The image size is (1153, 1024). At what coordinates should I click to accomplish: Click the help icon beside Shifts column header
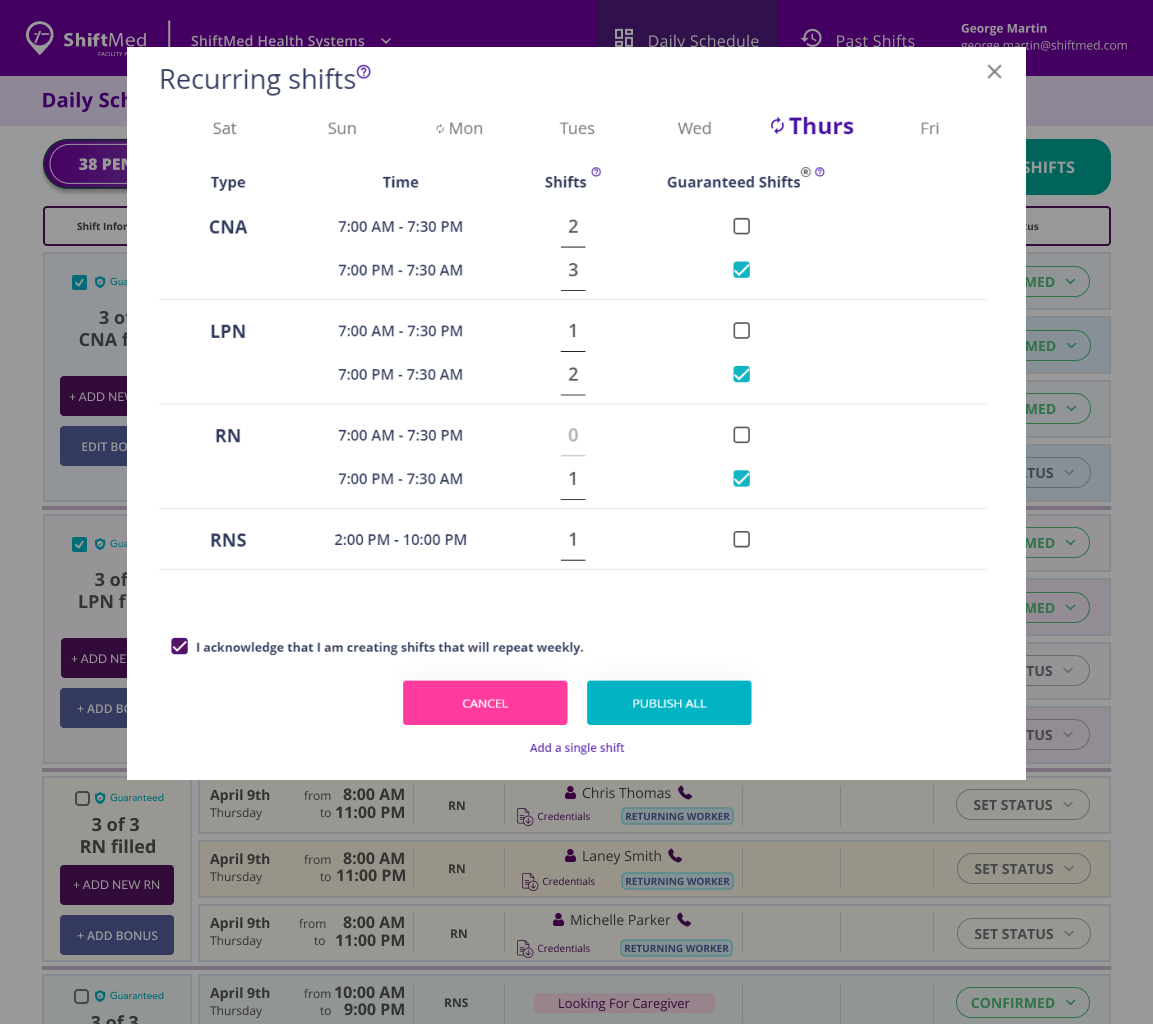point(596,172)
